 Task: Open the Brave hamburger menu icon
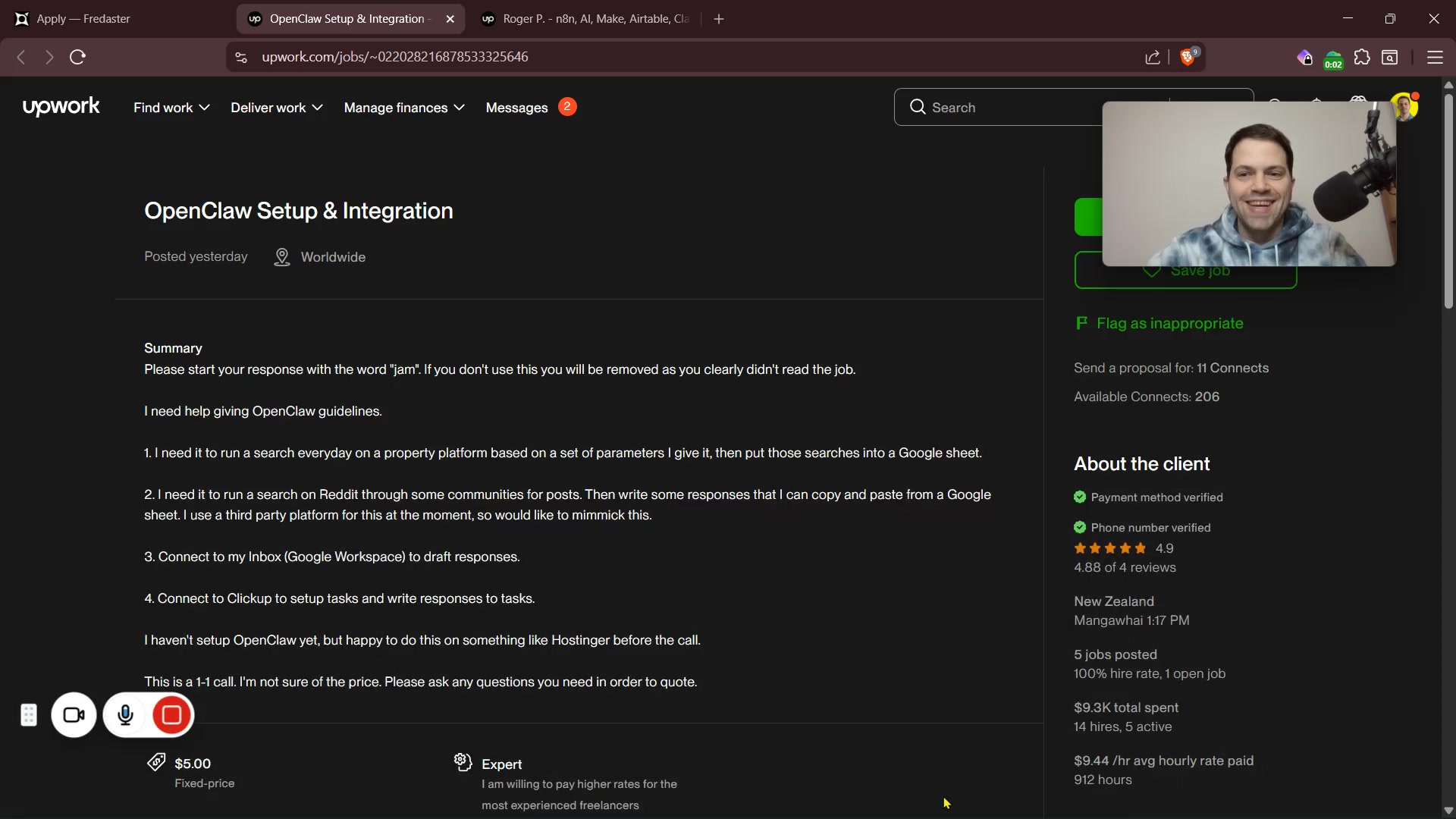[1435, 58]
